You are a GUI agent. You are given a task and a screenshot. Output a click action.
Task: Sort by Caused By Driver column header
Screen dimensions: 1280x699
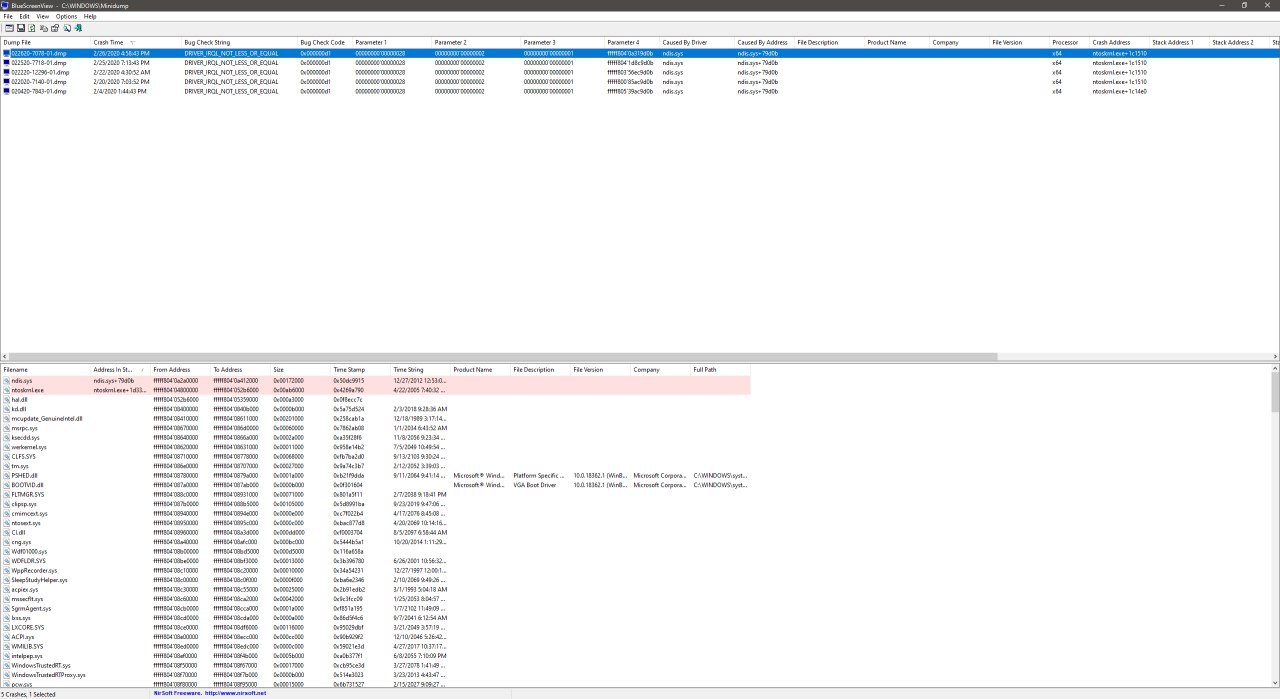coord(696,43)
